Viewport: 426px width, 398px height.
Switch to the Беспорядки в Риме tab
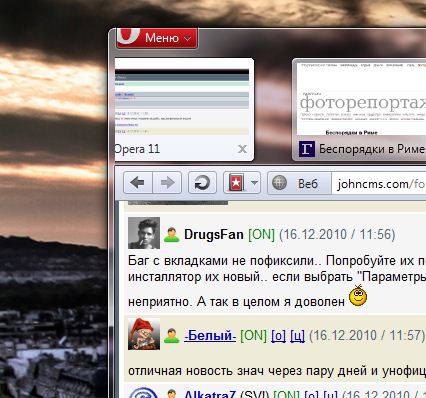[x=359, y=110]
